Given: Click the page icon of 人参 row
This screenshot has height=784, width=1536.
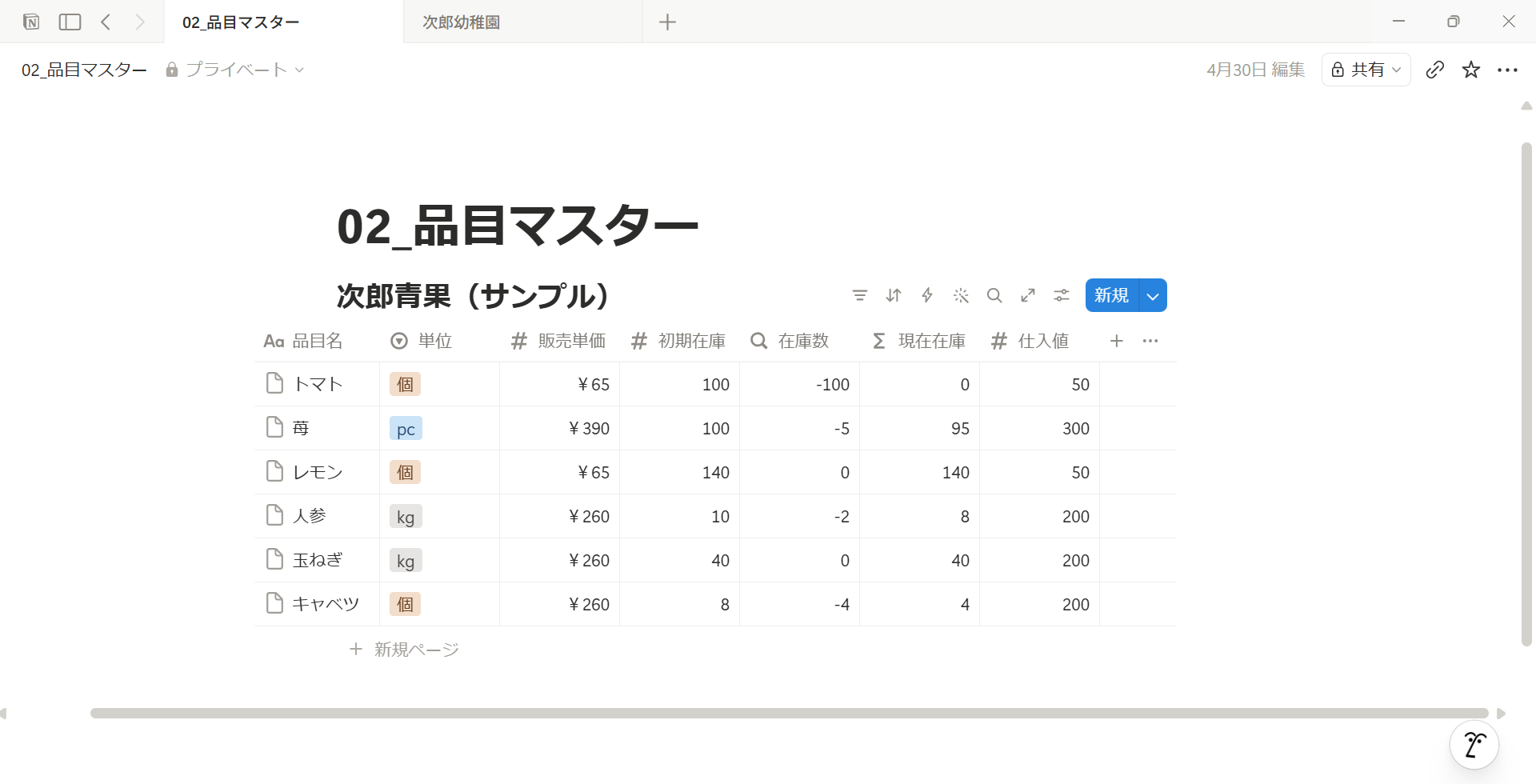Looking at the screenshot, I should [x=274, y=515].
